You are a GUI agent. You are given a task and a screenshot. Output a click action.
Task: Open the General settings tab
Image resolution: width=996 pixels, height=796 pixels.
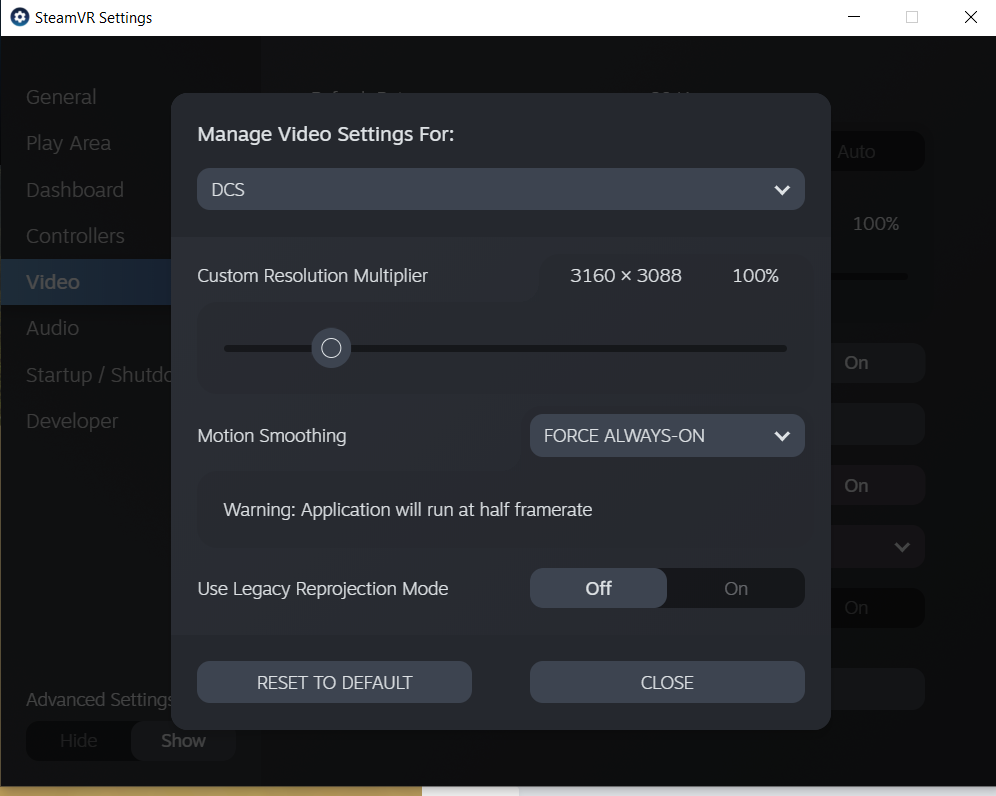pyautogui.click(x=61, y=97)
